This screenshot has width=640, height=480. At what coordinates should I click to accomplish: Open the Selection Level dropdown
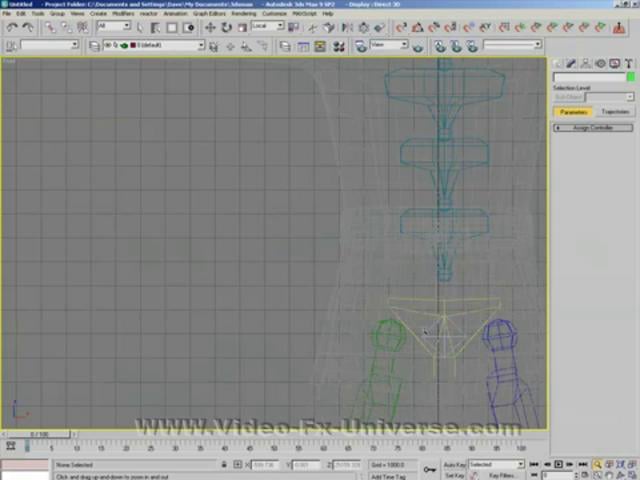point(609,97)
